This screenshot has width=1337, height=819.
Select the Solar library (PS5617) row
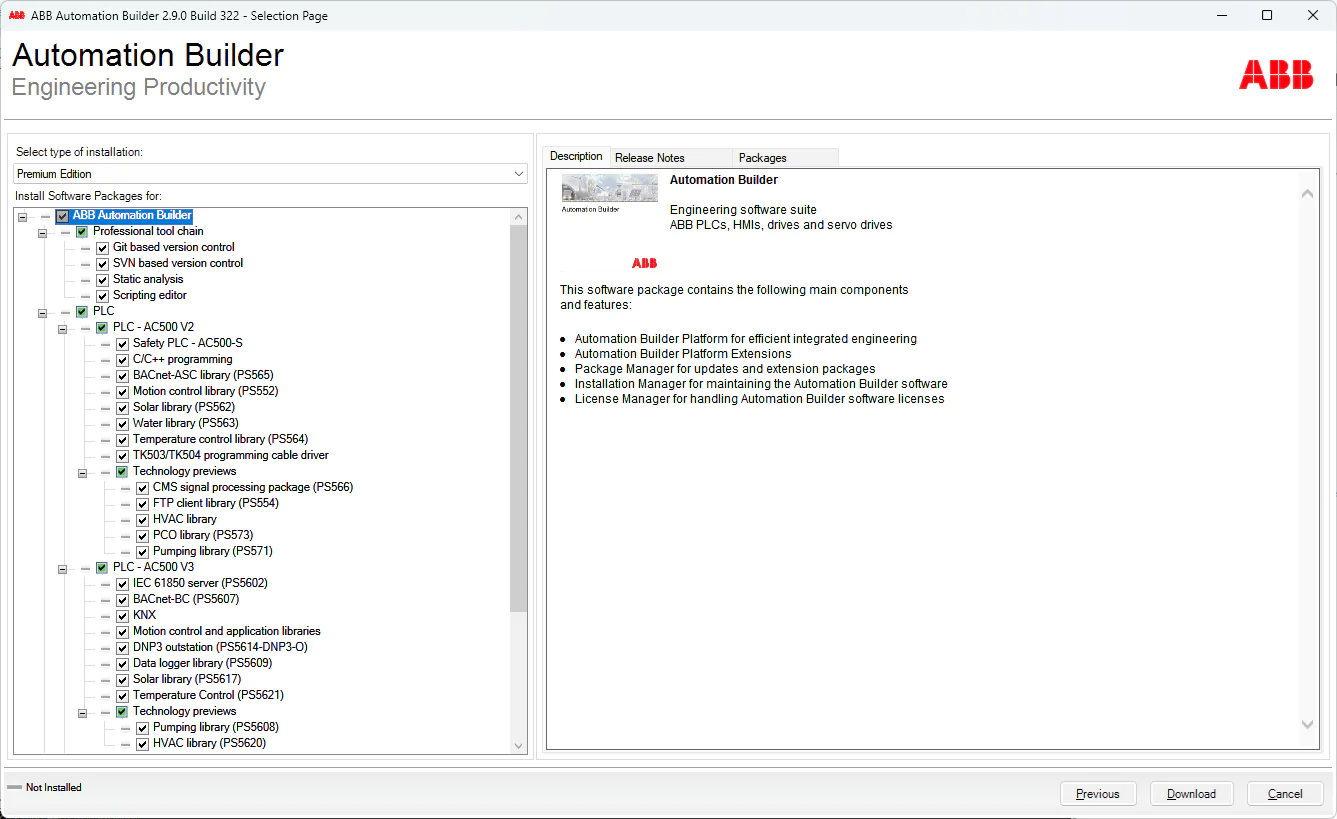click(x=187, y=679)
